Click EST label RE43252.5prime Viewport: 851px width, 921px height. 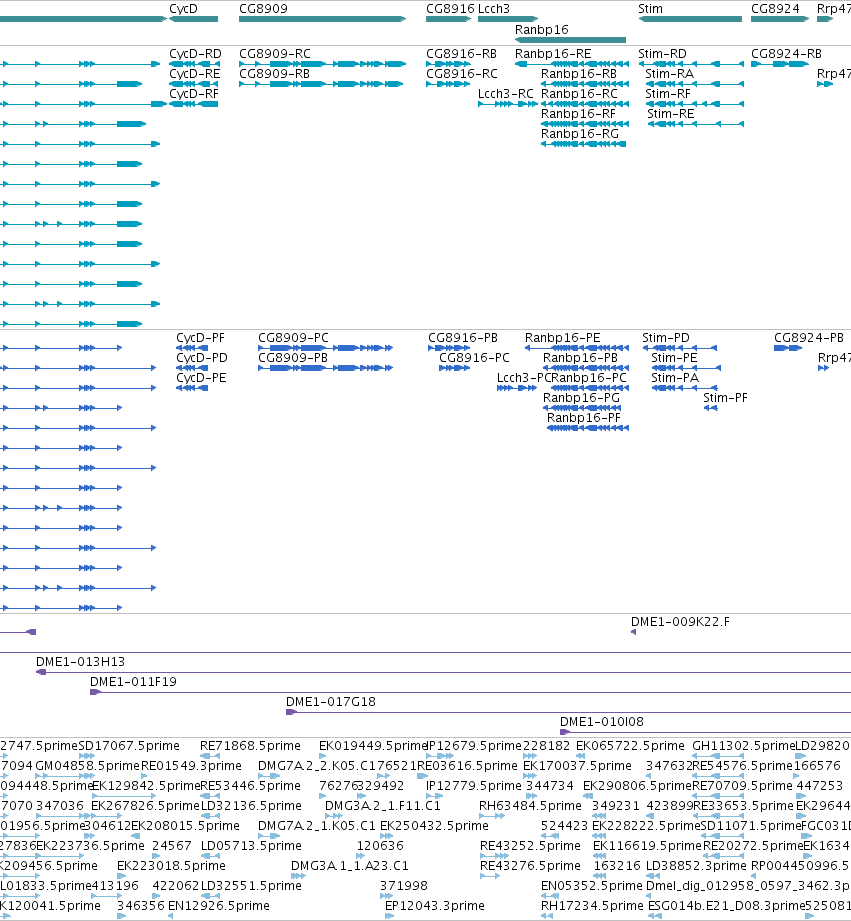[530, 845]
